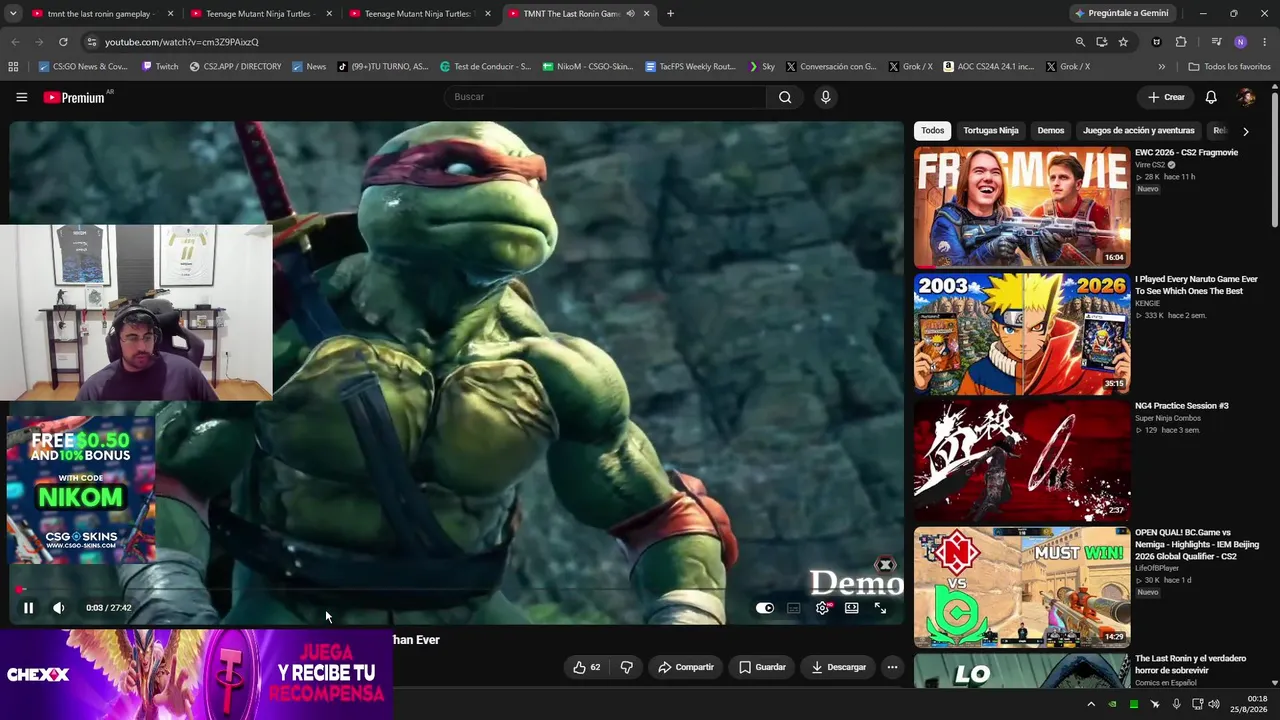Click the Crear button
This screenshot has width=1280, height=720.
click(1166, 97)
